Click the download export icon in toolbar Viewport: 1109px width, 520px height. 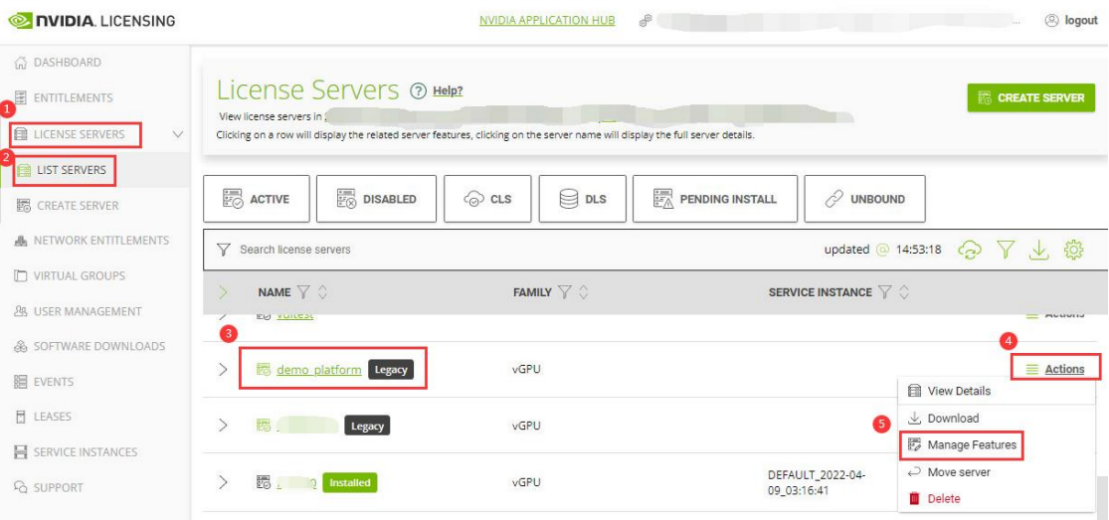pos(1039,250)
